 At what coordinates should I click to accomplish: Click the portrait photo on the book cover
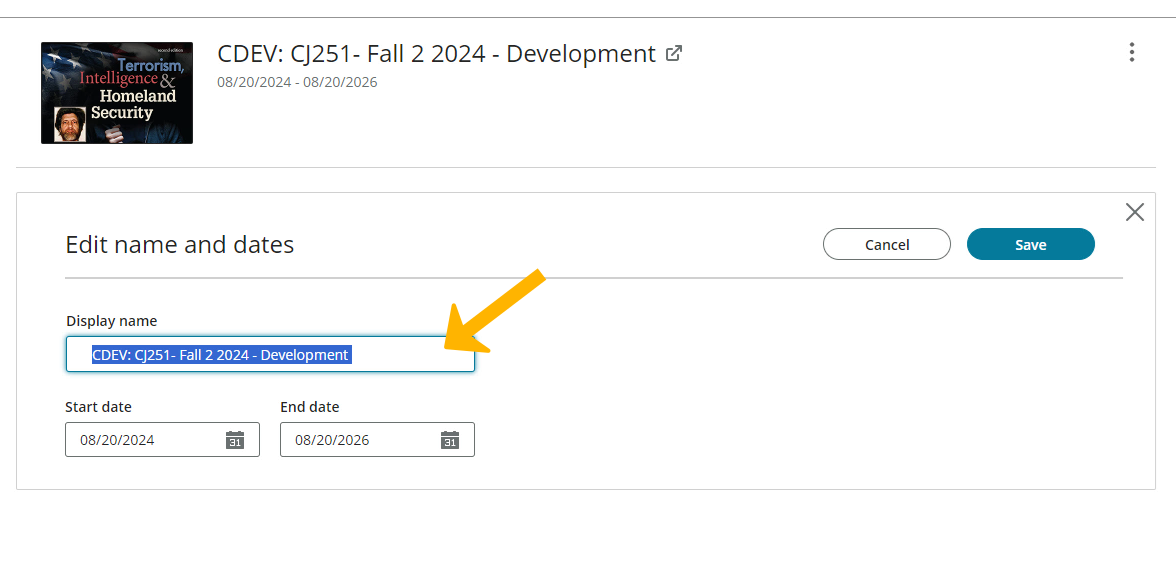(x=70, y=124)
